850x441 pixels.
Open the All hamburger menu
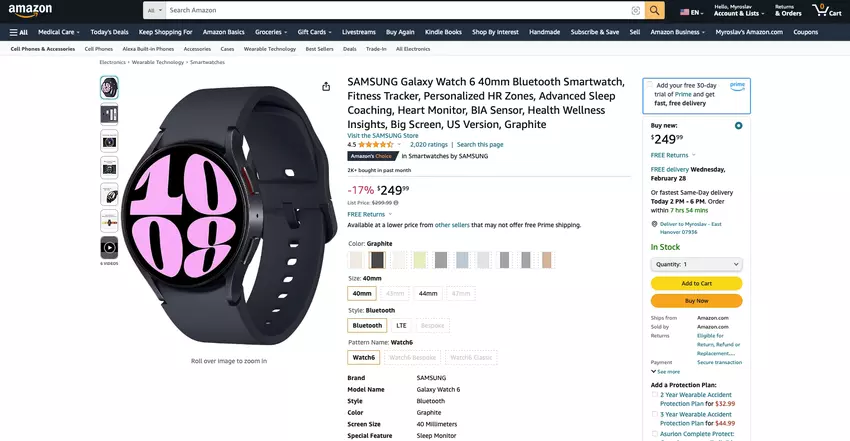[18, 32]
